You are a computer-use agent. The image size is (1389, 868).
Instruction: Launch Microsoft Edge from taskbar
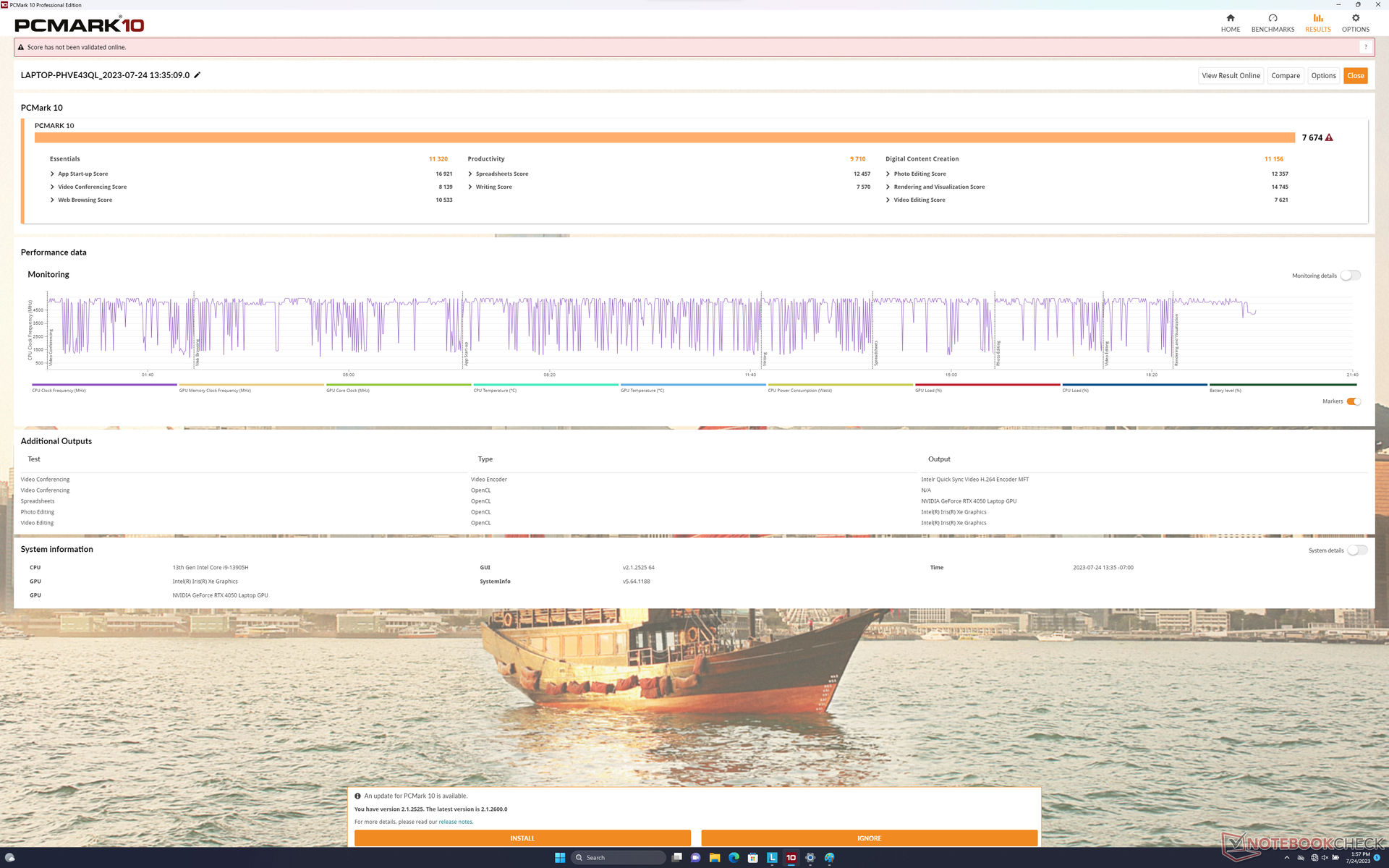tap(734, 858)
